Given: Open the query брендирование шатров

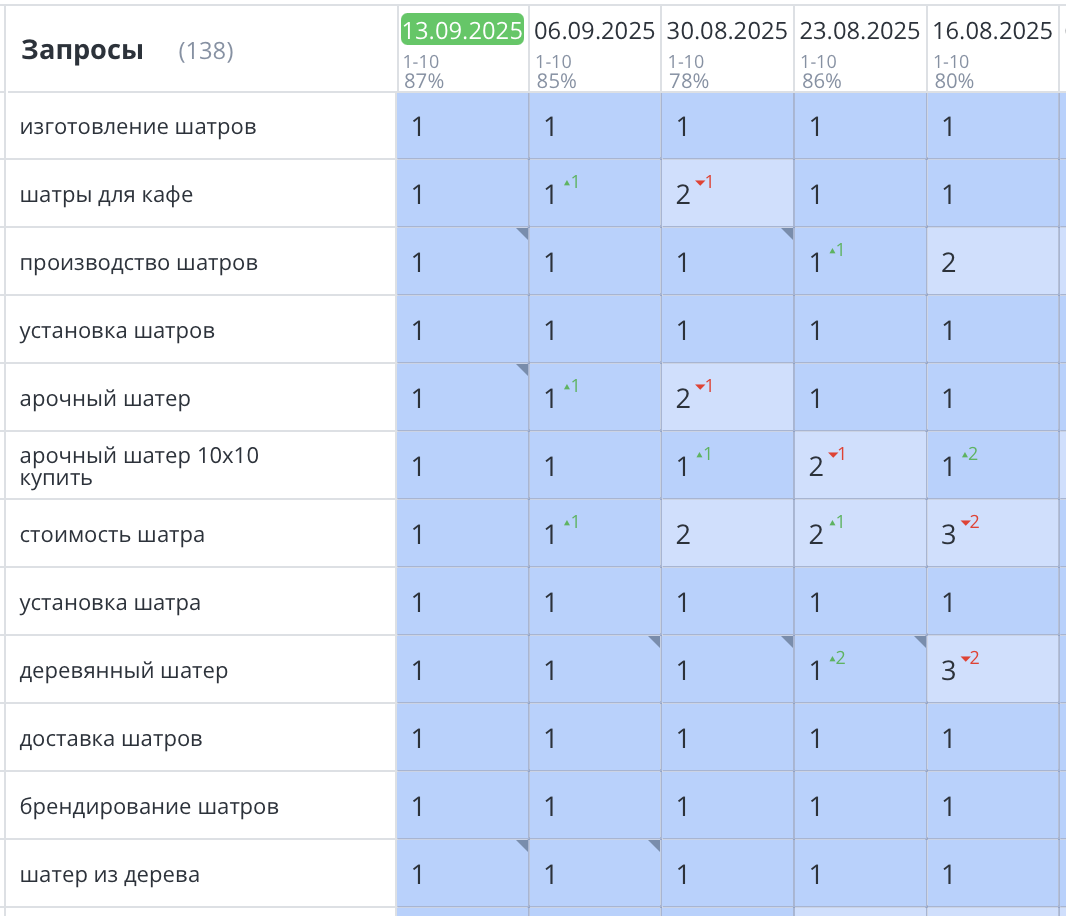Looking at the screenshot, I should pyautogui.click(x=149, y=807).
